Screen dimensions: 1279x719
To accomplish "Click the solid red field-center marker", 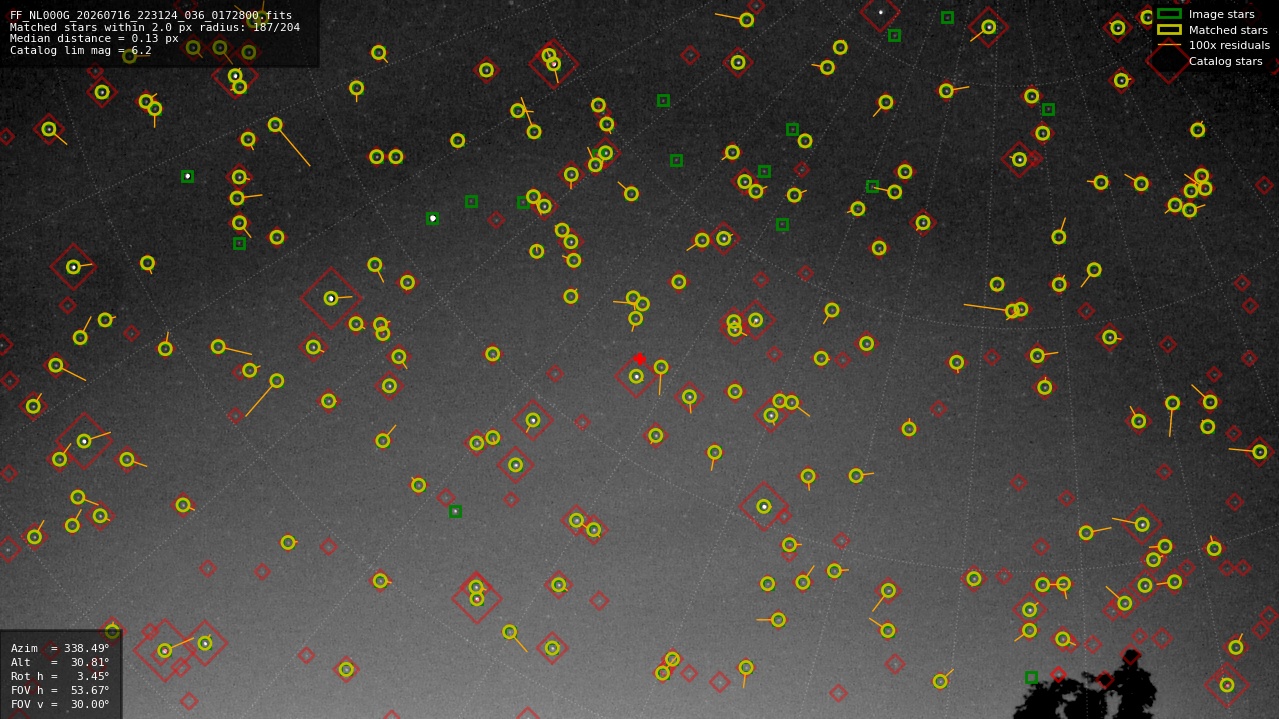I will pos(640,359).
